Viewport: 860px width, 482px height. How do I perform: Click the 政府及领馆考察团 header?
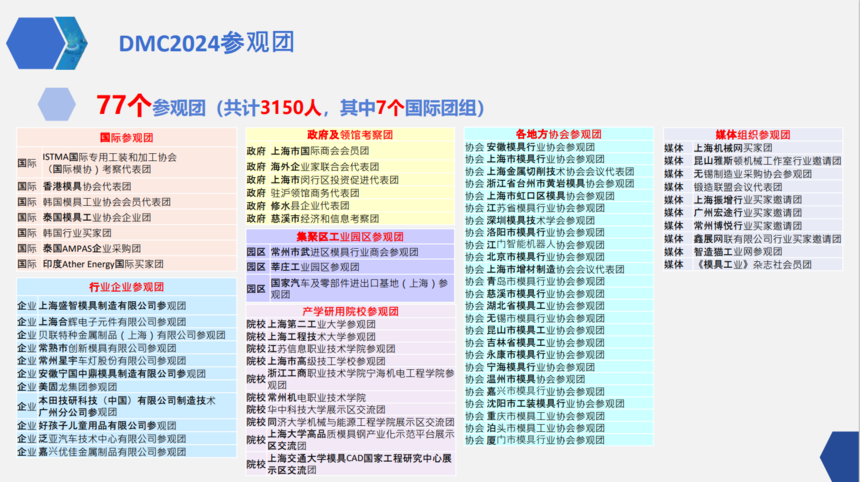(349, 135)
